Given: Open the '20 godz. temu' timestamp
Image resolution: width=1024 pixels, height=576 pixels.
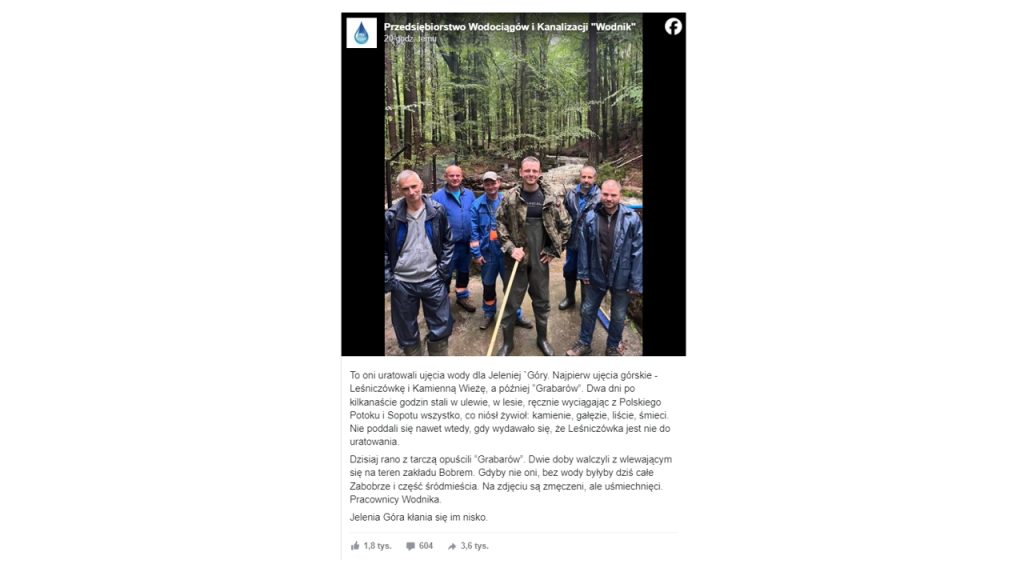Looking at the screenshot, I should [x=410, y=39].
